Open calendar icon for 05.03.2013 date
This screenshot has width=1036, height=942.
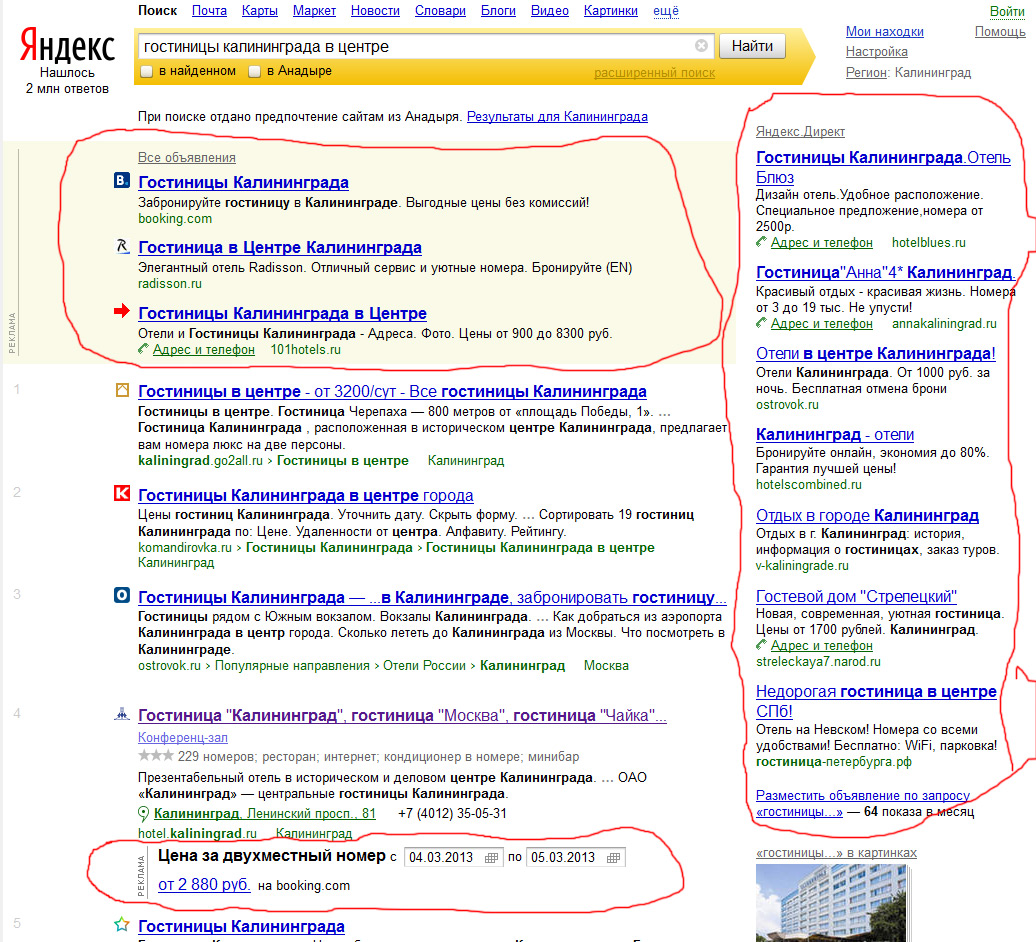[613, 857]
